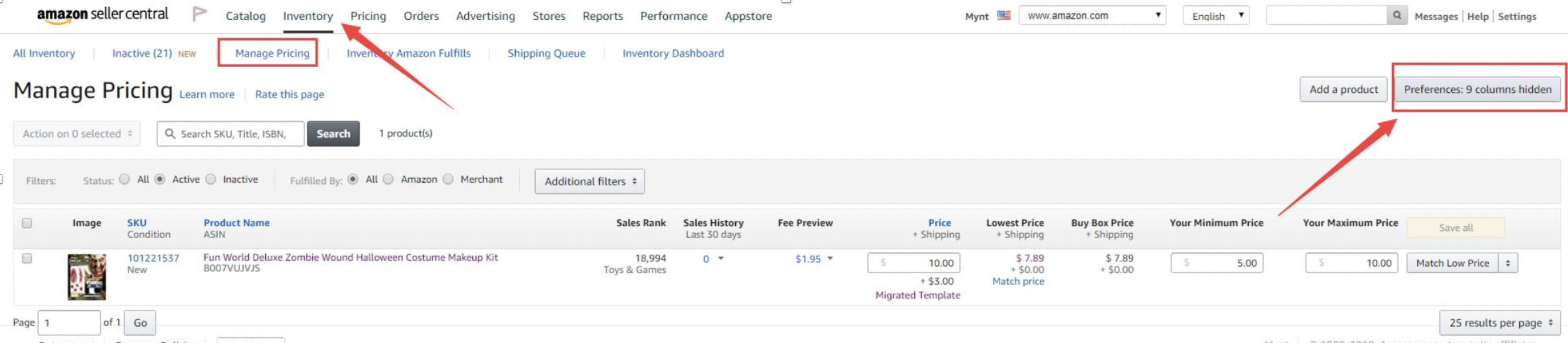Select Fulfilled By All radio button
This screenshot has height=343, width=1568.
click(x=353, y=179)
